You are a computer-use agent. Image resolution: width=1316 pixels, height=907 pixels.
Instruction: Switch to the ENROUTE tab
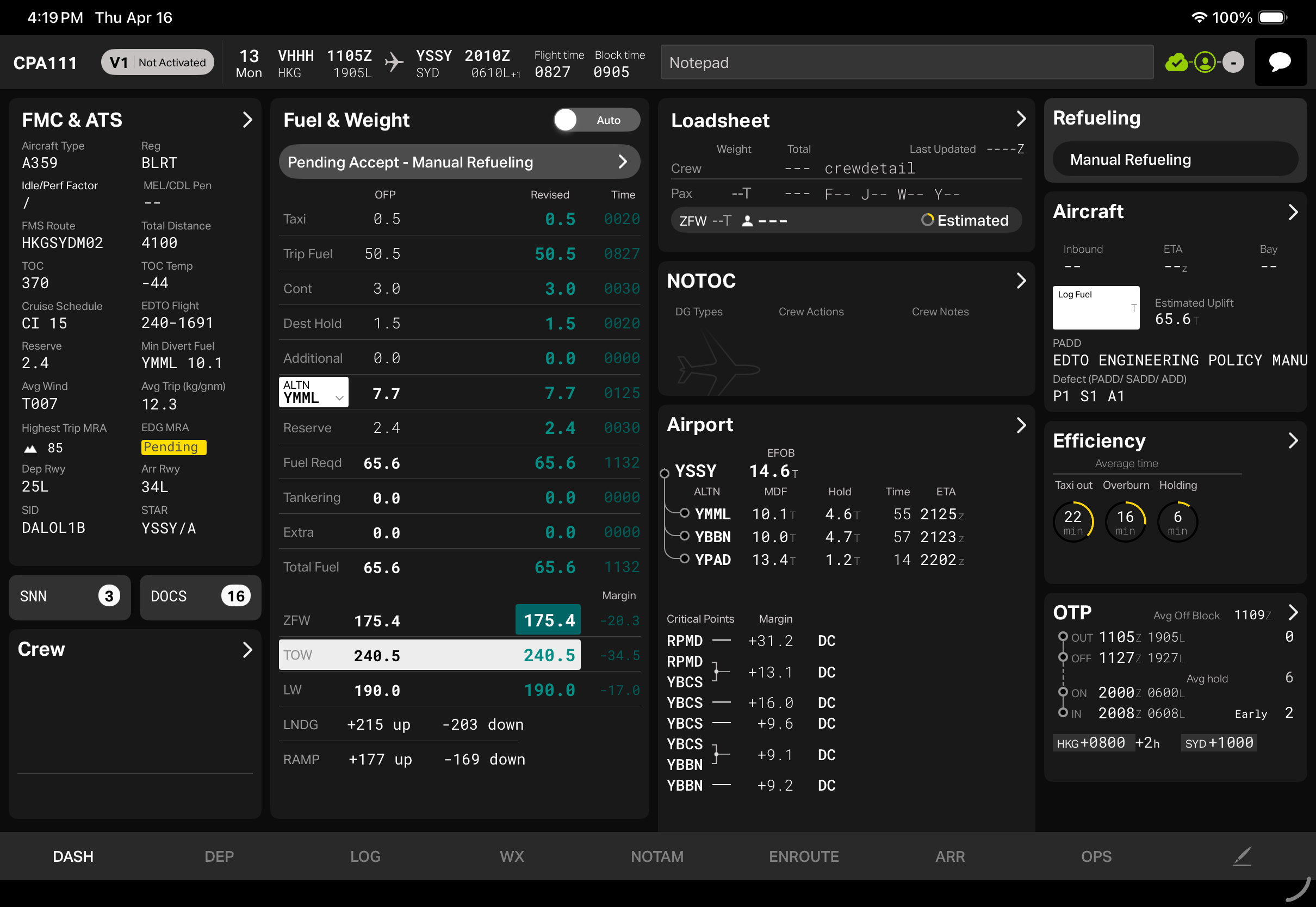(804, 856)
